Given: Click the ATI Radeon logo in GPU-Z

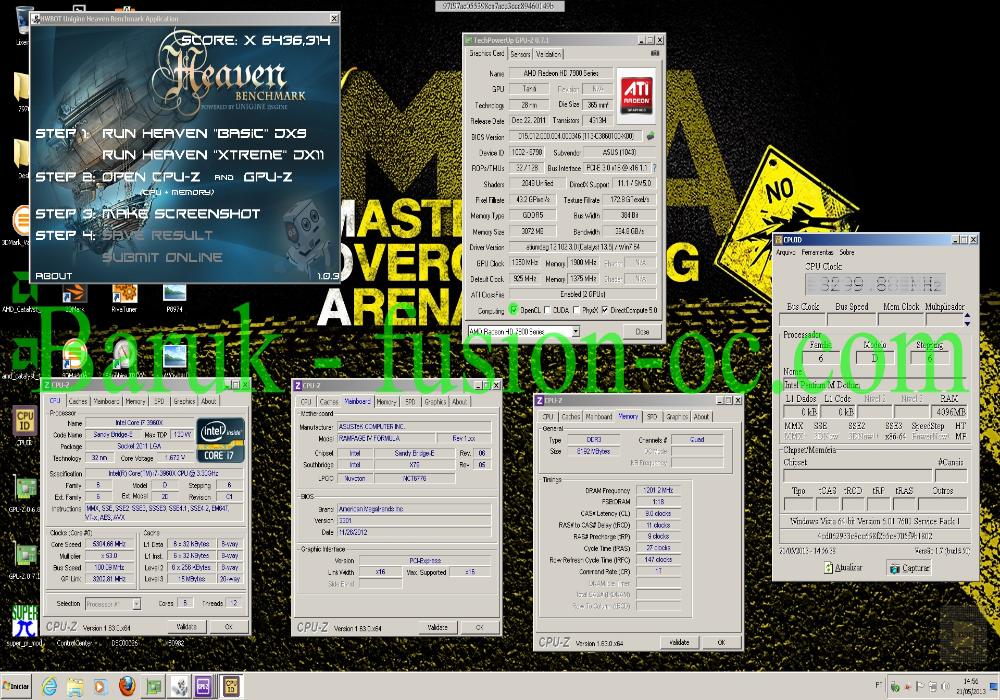Looking at the screenshot, I should pos(636,94).
